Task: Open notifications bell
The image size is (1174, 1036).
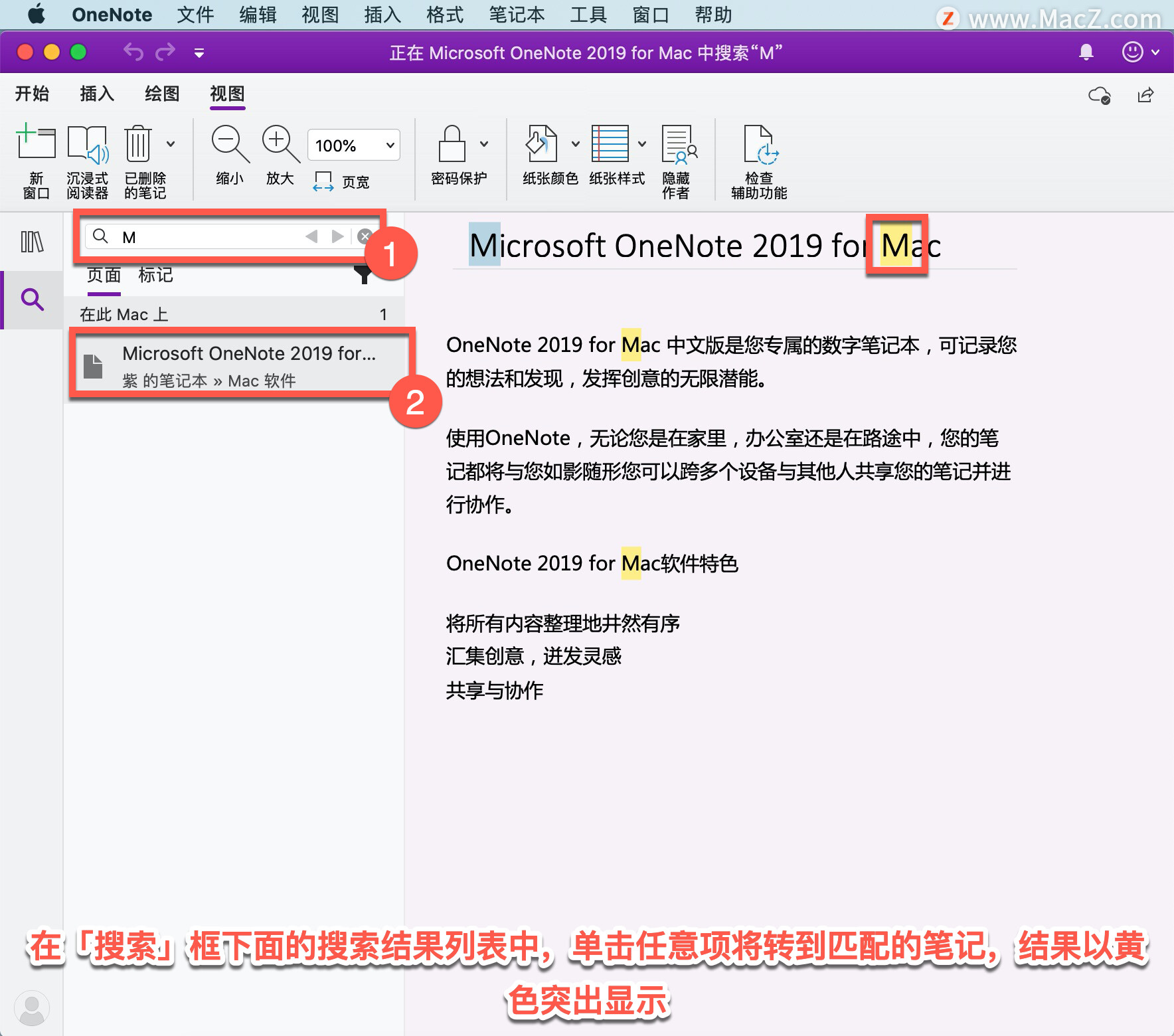Action: click(x=1086, y=52)
